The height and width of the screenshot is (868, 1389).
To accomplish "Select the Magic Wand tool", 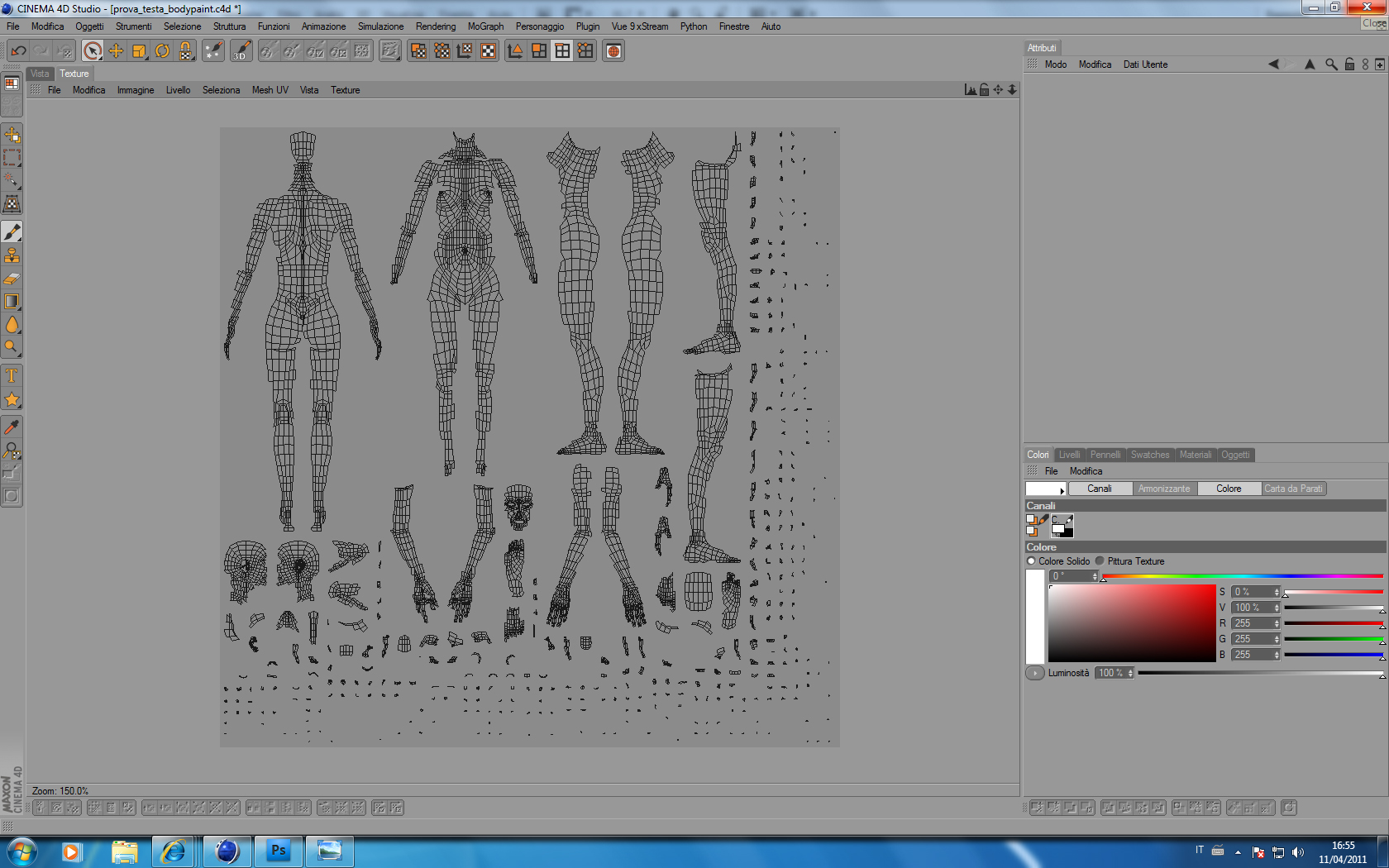I will pos(12,180).
